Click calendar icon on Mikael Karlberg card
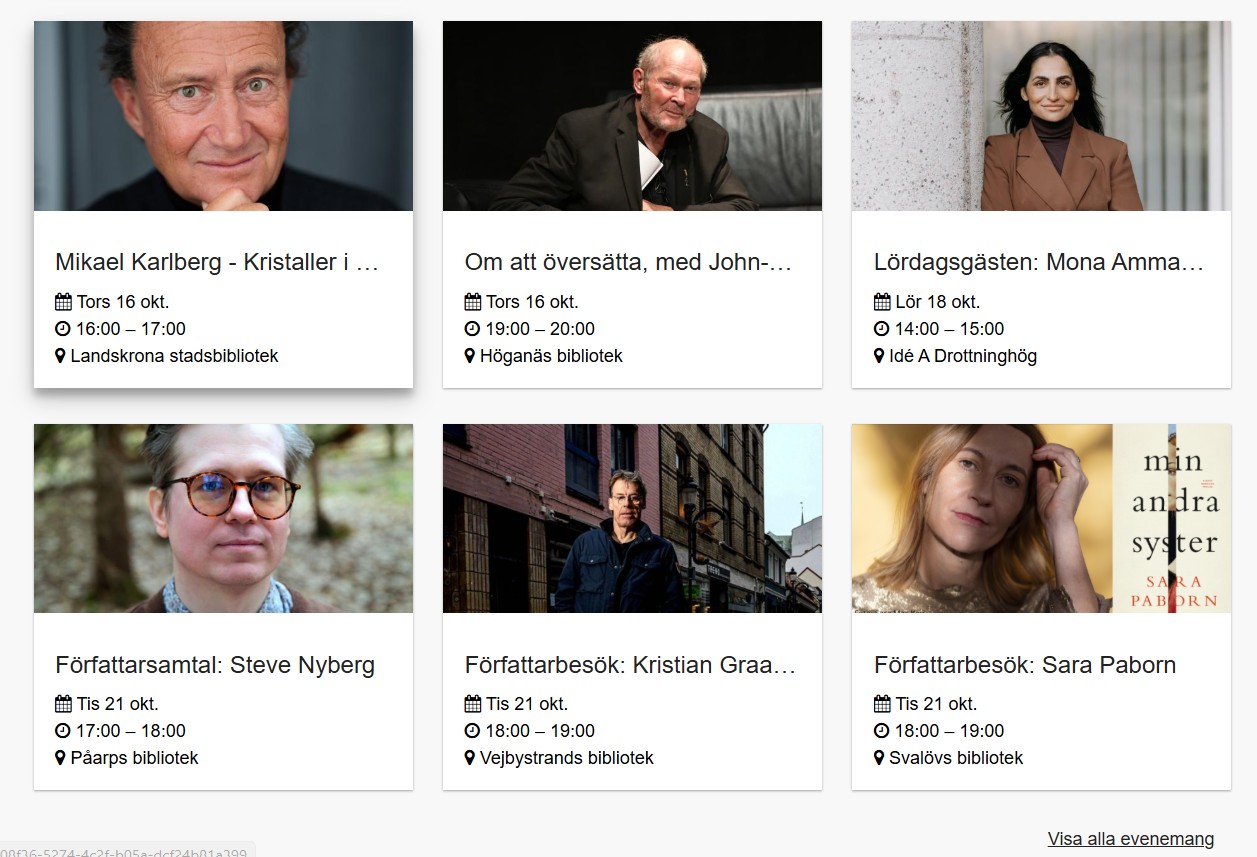The height and width of the screenshot is (857, 1257). tap(63, 302)
